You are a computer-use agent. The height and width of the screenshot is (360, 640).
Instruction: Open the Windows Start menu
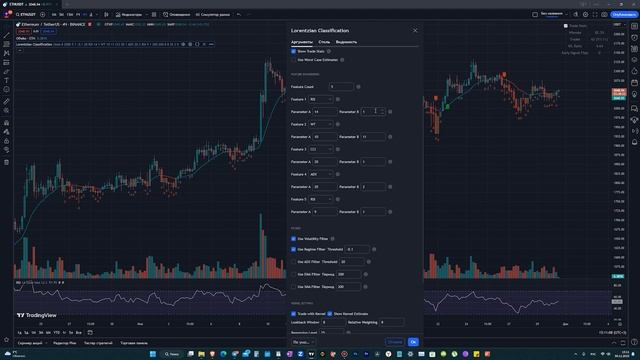coord(153,354)
